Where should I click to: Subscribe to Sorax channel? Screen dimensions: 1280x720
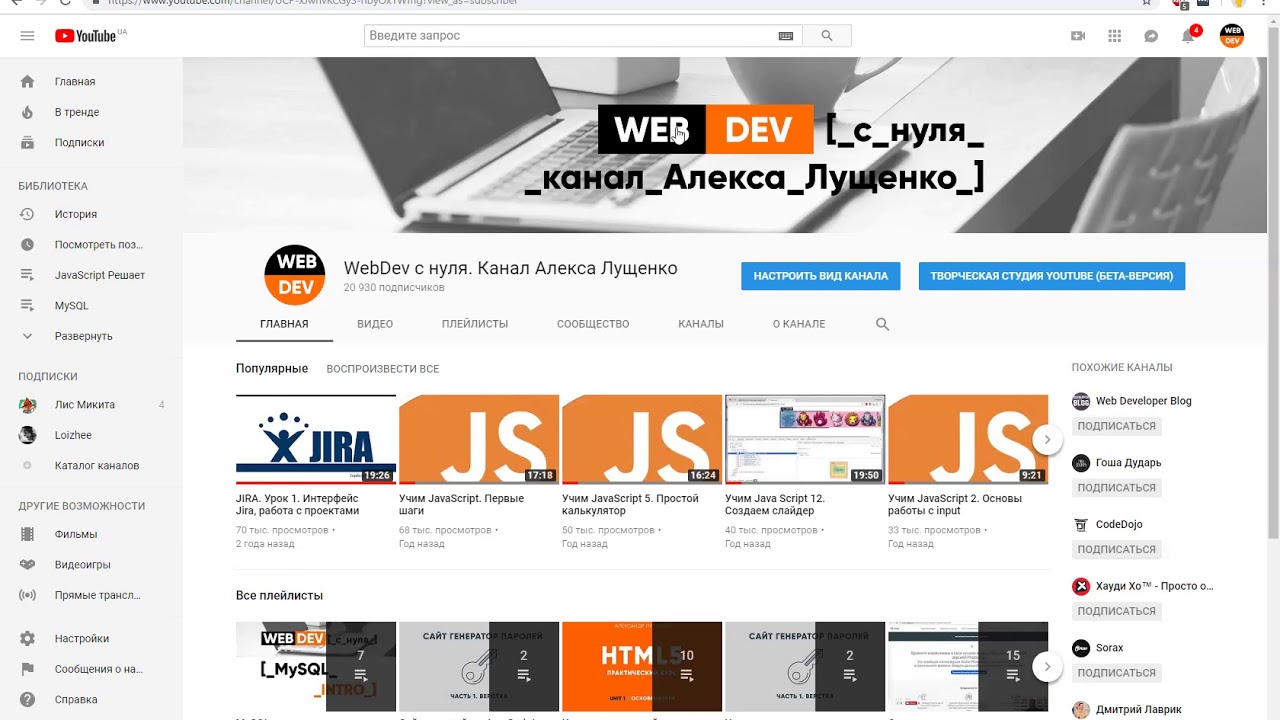(x=1116, y=673)
